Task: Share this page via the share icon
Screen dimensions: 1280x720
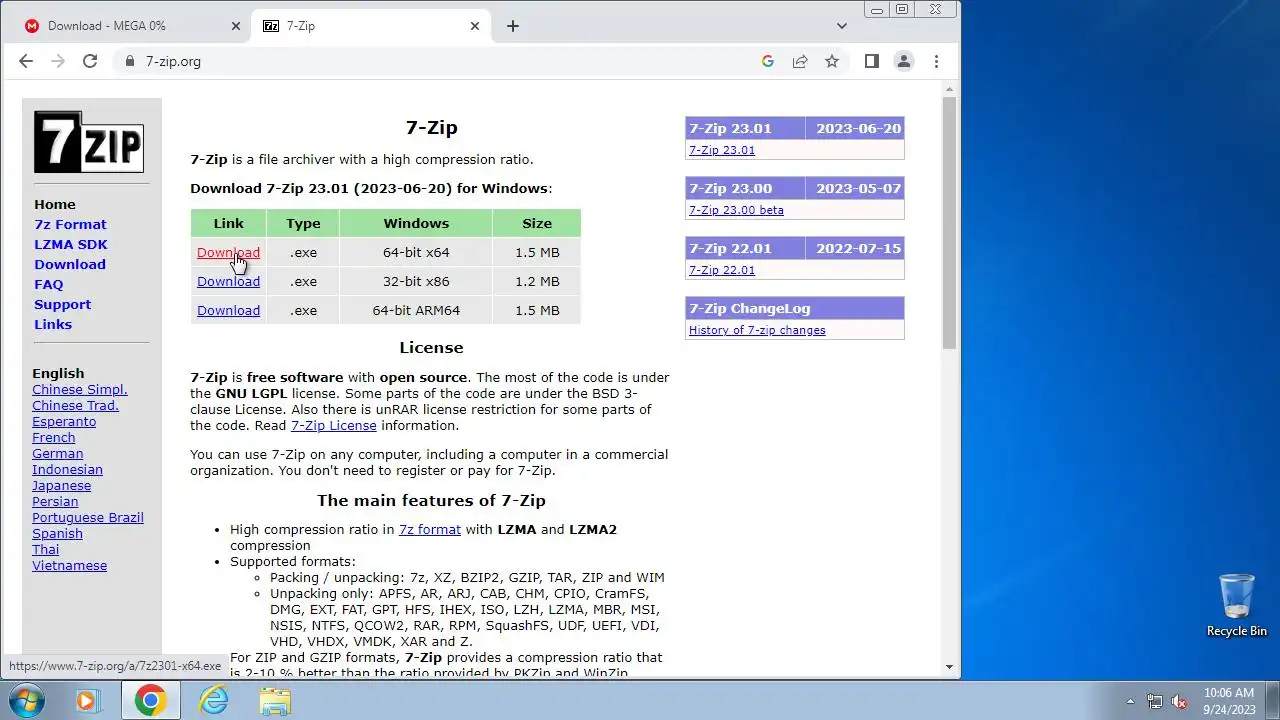Action: (800, 61)
